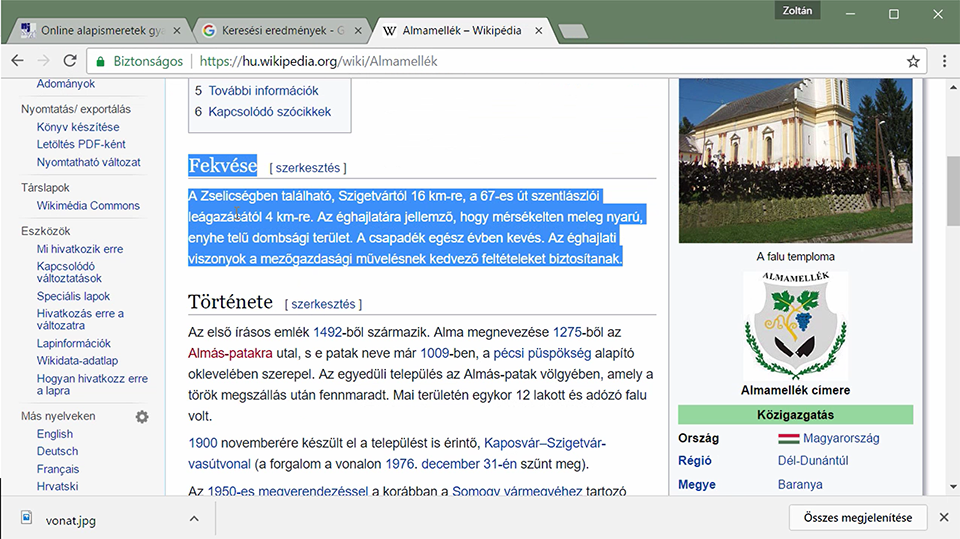Open the new tab button

coord(573,31)
